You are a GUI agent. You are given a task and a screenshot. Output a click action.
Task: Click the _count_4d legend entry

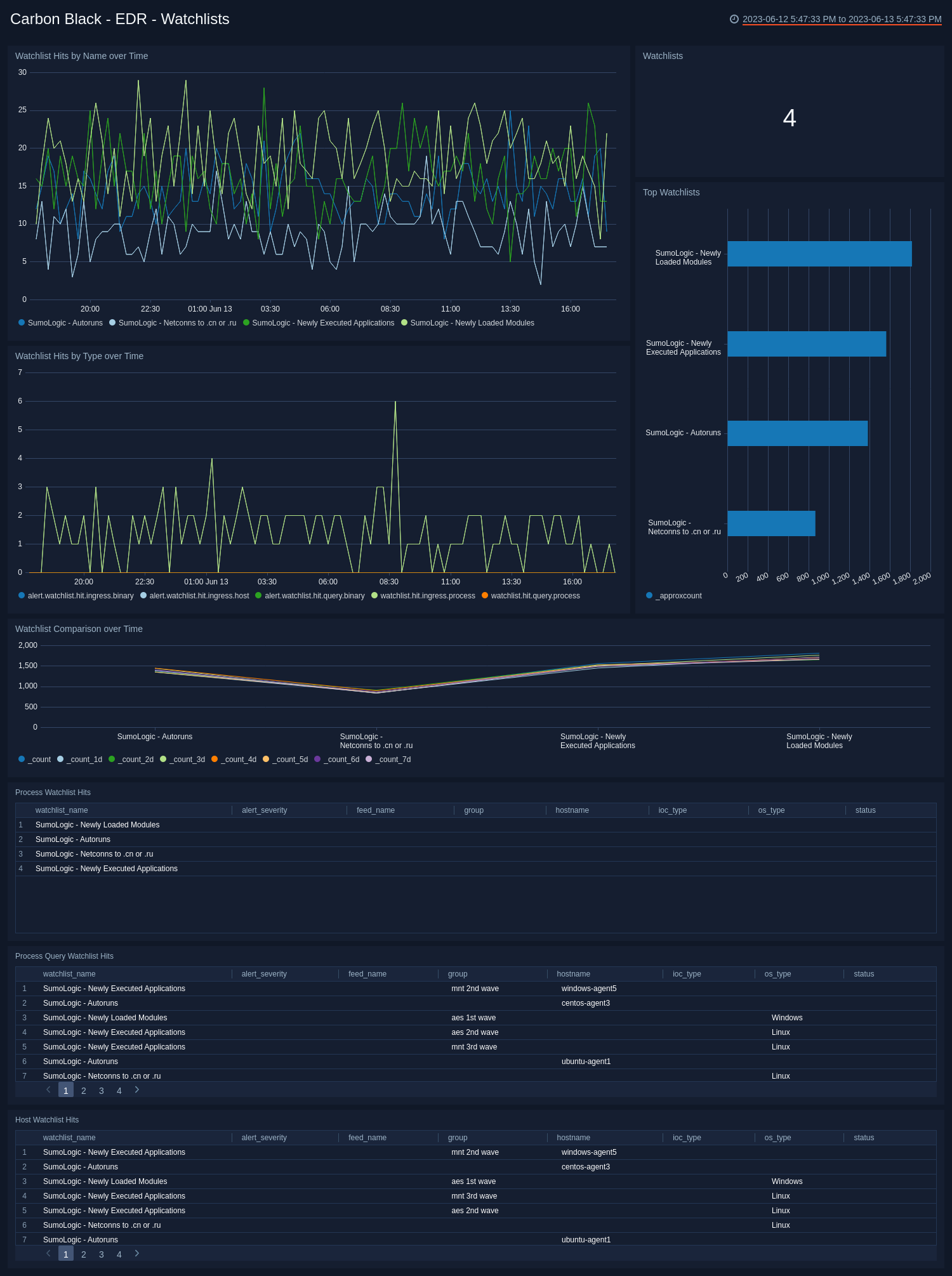tap(234, 760)
